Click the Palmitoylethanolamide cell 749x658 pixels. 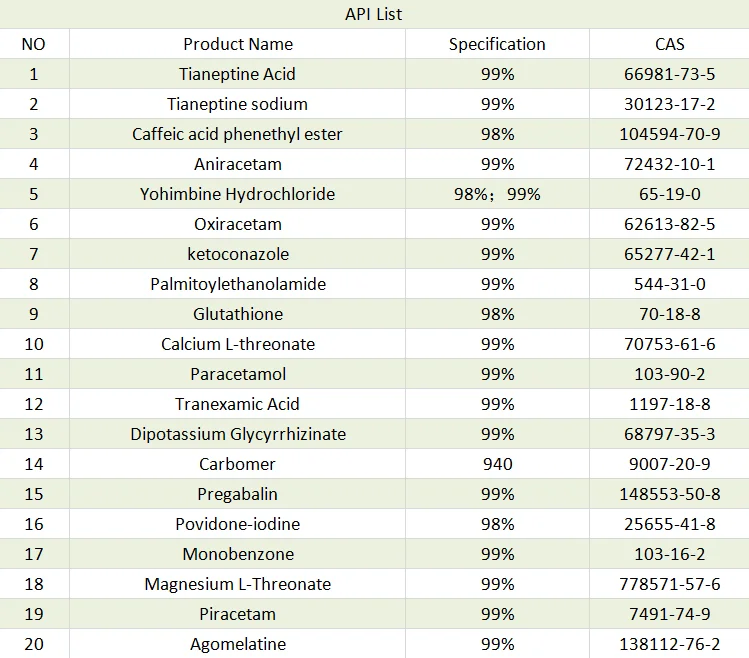point(238,284)
